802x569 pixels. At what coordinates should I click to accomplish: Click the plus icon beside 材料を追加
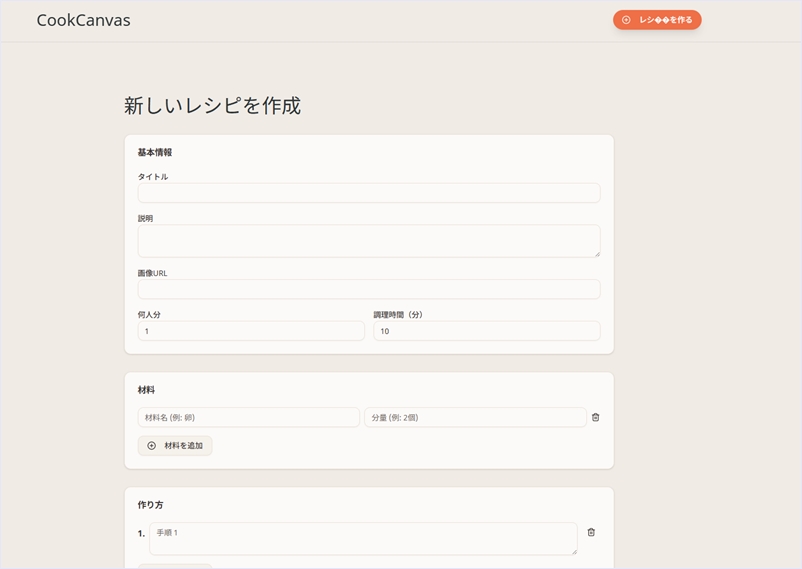[152, 446]
